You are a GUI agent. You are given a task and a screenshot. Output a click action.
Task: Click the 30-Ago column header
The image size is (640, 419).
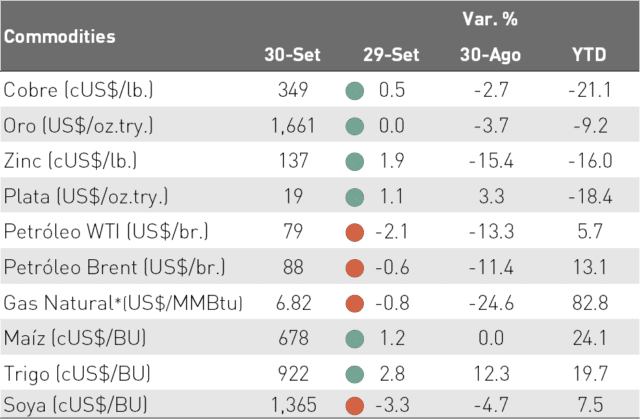point(490,55)
